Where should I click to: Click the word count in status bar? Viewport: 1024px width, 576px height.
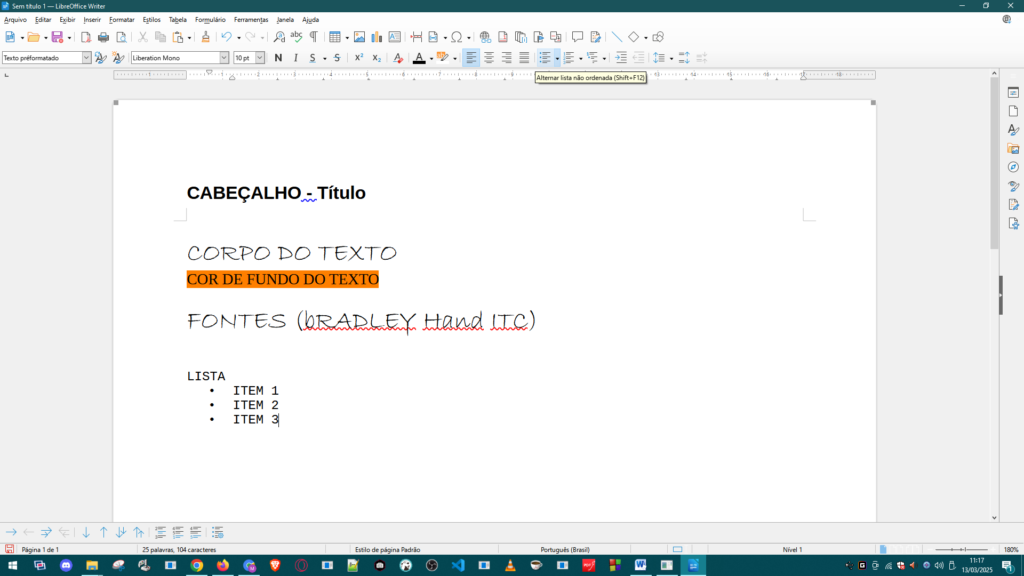pos(179,550)
